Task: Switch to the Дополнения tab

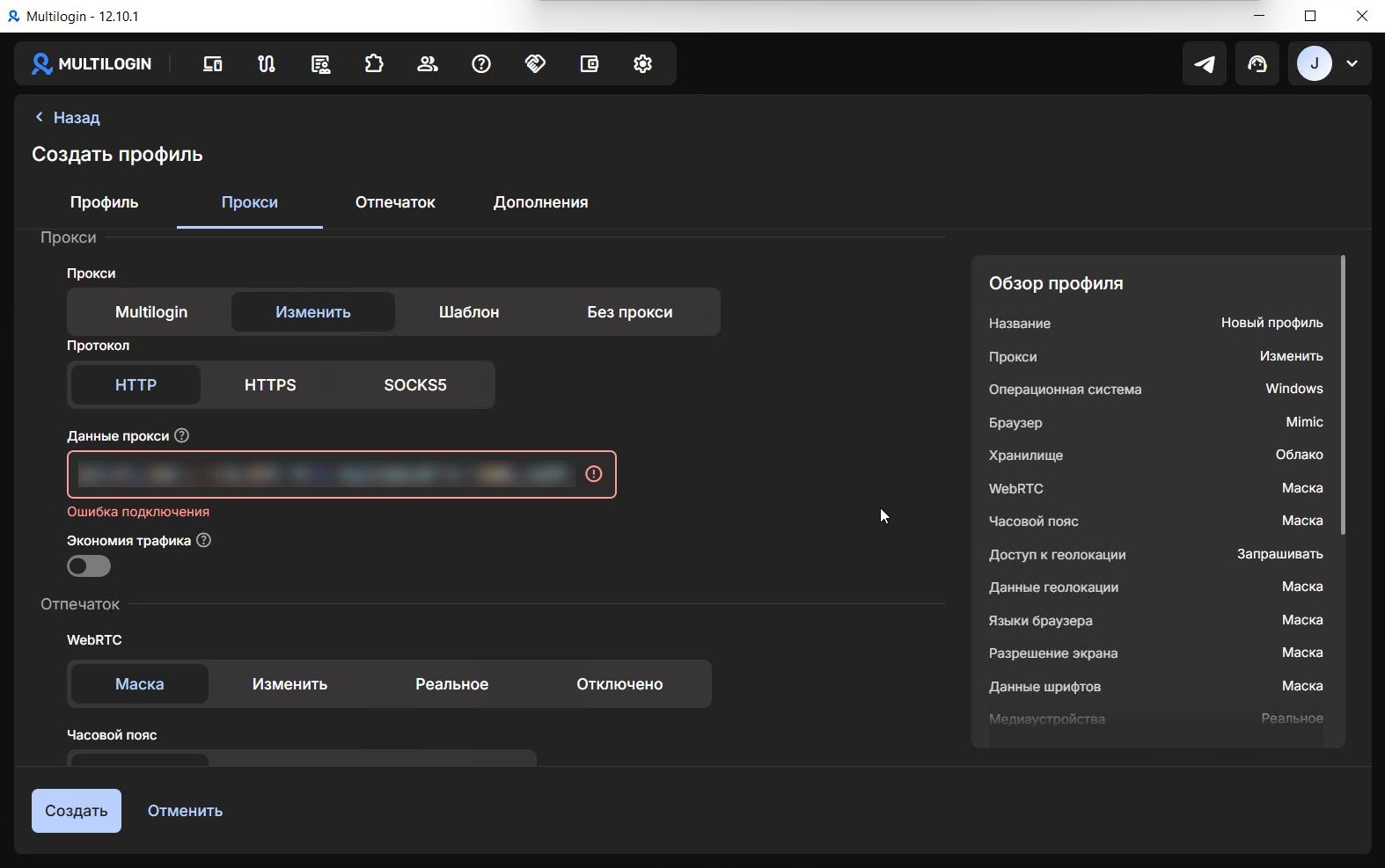Action: click(541, 202)
